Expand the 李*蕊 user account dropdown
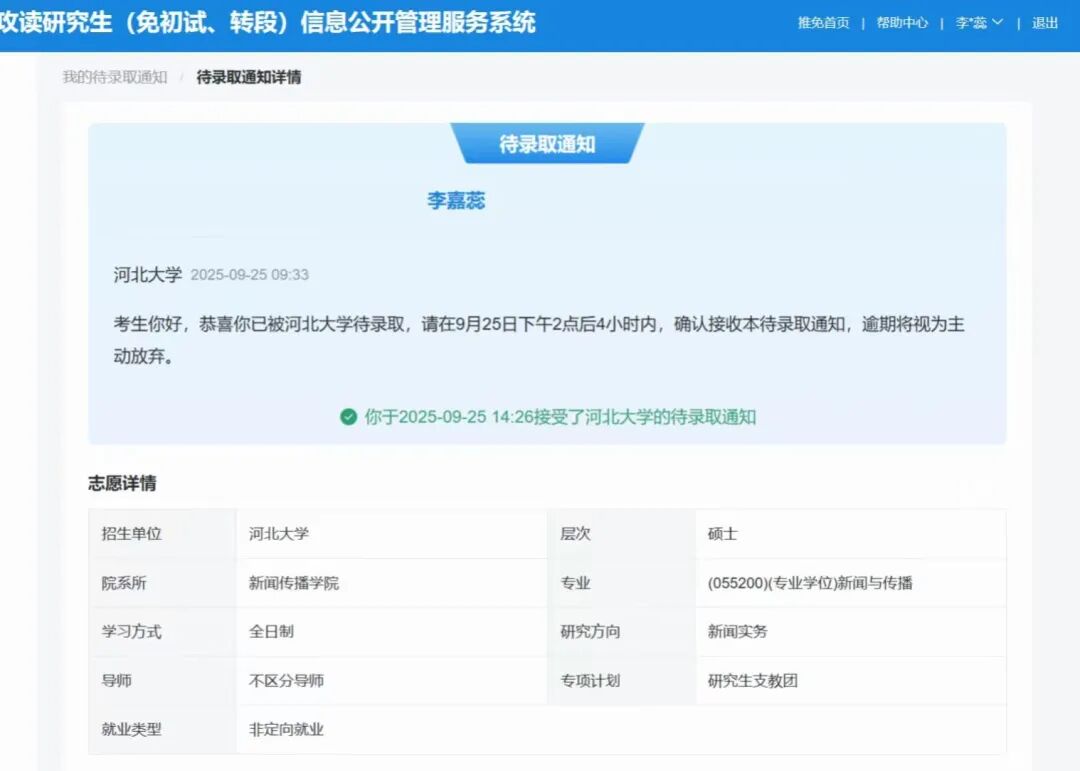Image resolution: width=1080 pixels, height=771 pixels. point(978,23)
